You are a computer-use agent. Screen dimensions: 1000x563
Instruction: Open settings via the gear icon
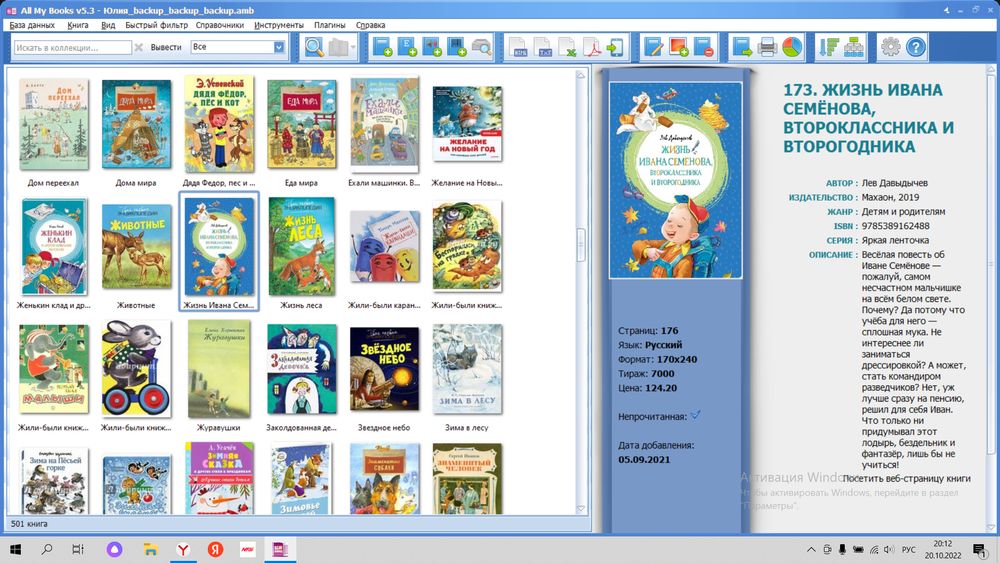pos(890,47)
